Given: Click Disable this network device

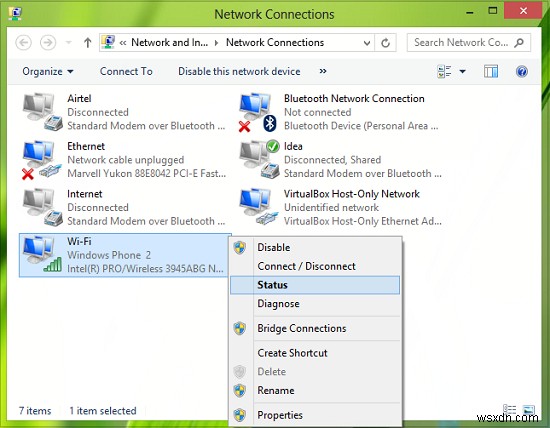Looking at the screenshot, I should tap(239, 72).
